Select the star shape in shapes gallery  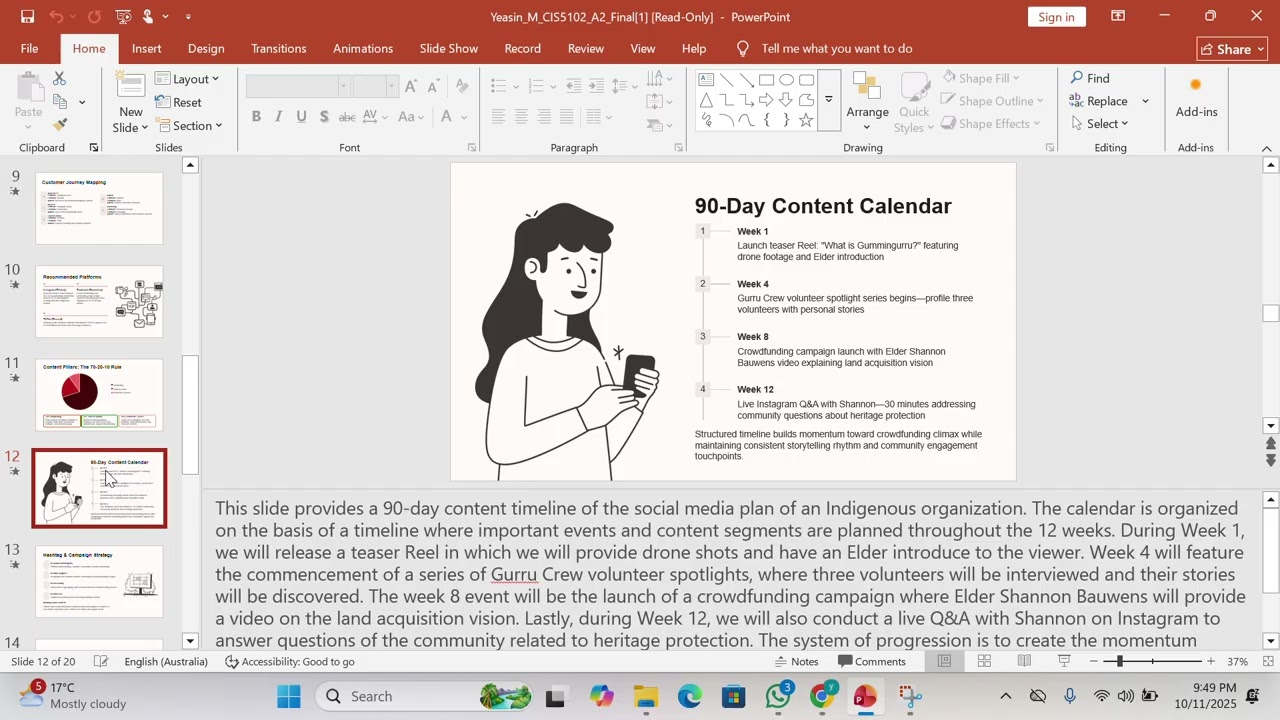pos(805,120)
